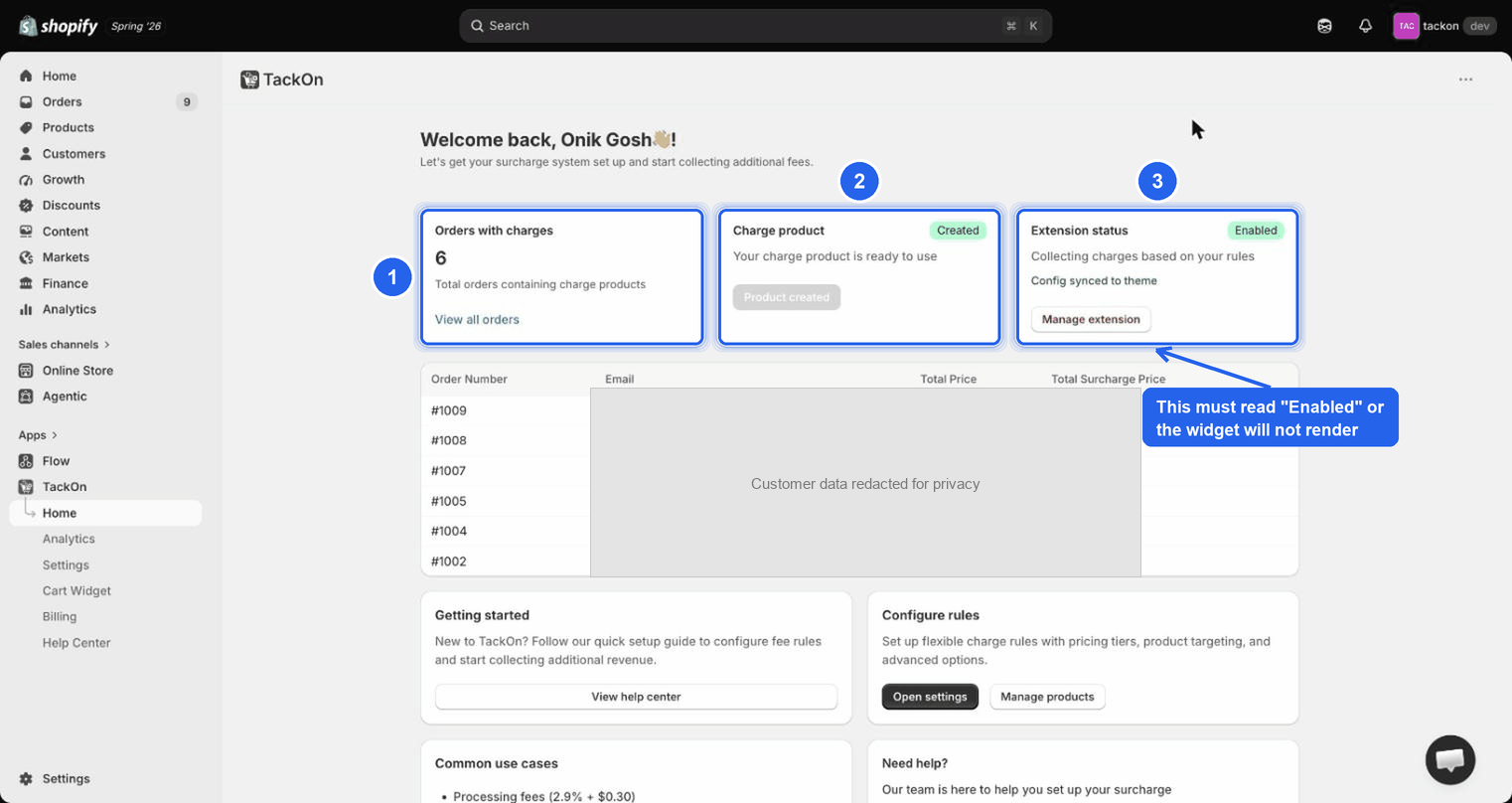
Task: Click the TackOn app icon in sidebar
Action: (x=26, y=487)
